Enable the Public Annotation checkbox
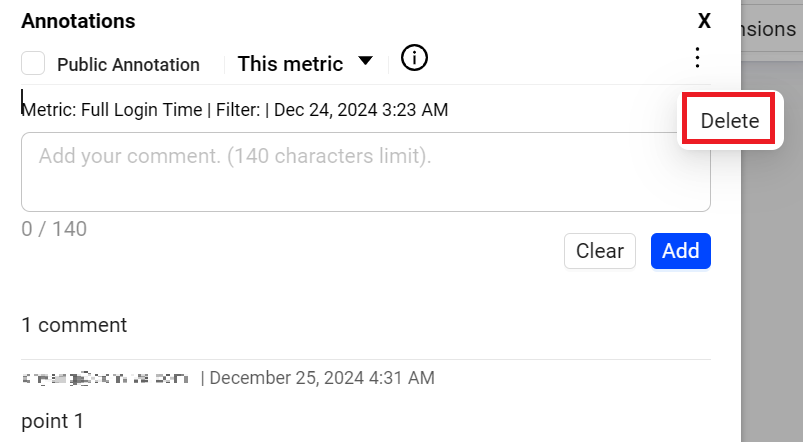This screenshot has height=442, width=803. tap(33, 64)
